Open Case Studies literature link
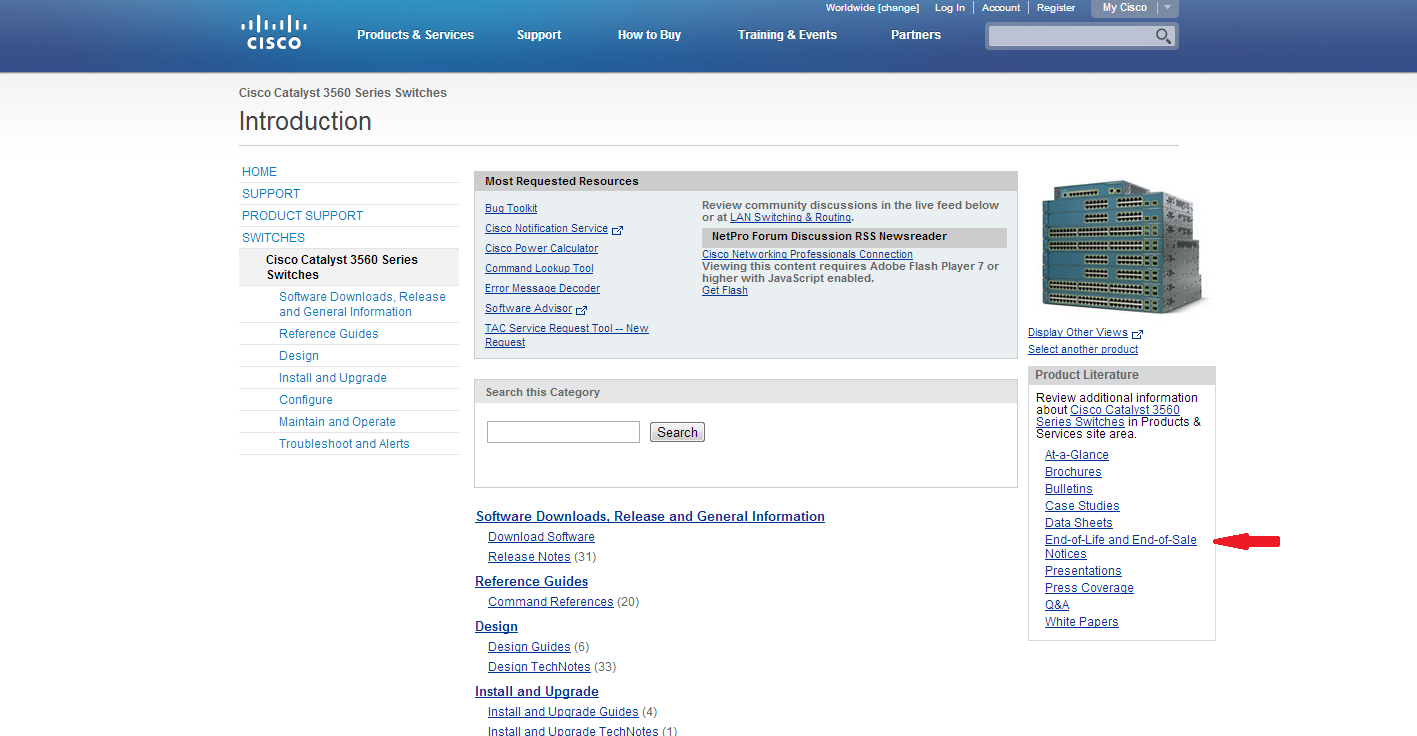The width and height of the screenshot is (1417, 736). 1082,506
